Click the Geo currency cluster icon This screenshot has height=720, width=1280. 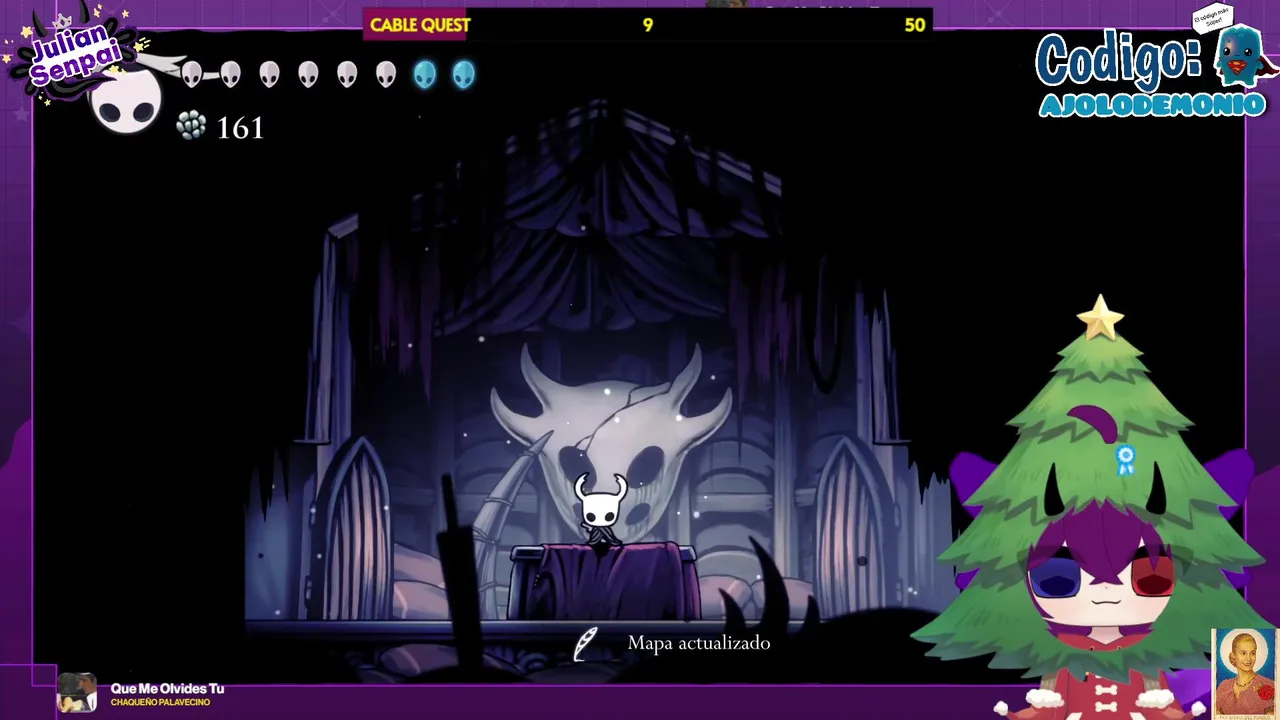[x=191, y=126]
